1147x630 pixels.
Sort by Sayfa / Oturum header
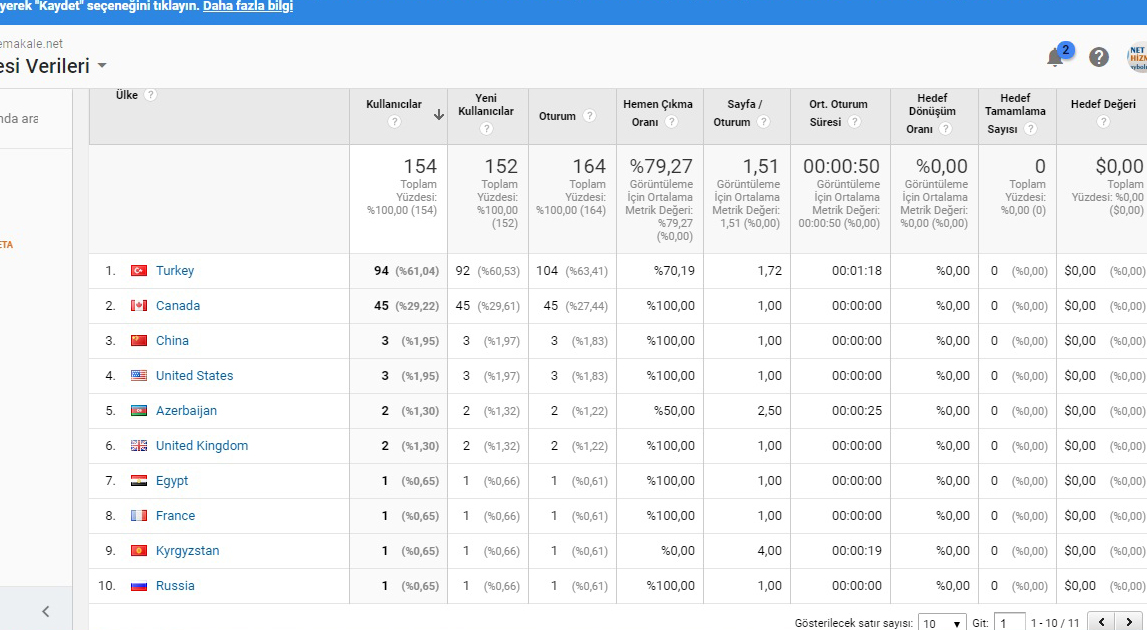(x=745, y=113)
